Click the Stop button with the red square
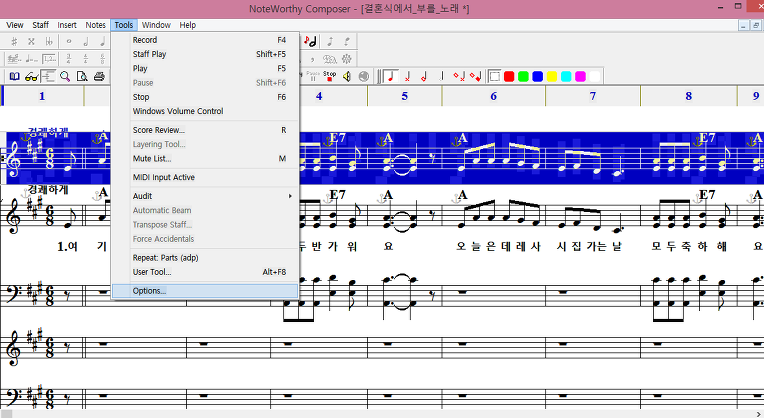This screenshot has height=418, width=764. [x=330, y=76]
